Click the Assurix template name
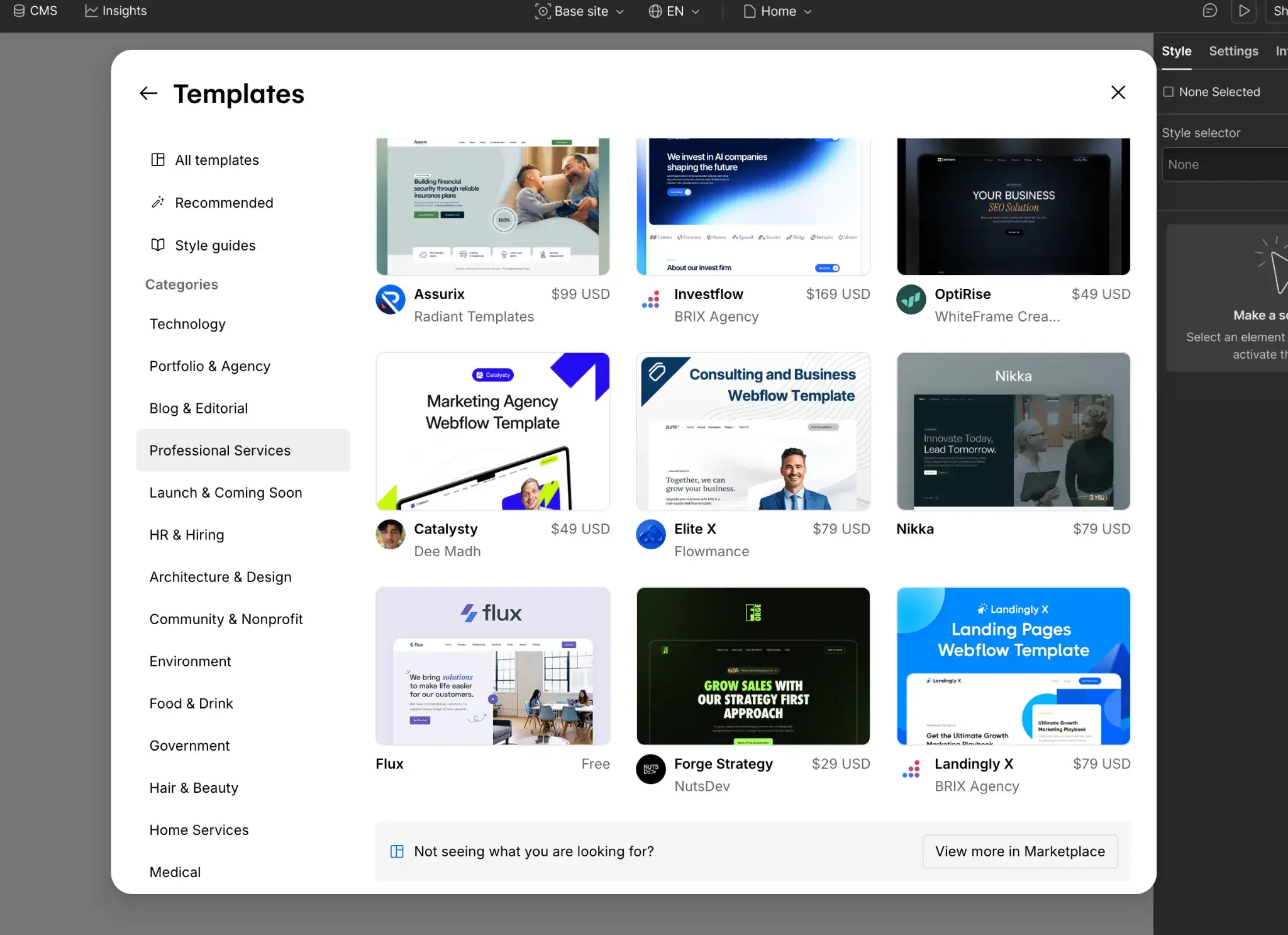 click(x=439, y=294)
